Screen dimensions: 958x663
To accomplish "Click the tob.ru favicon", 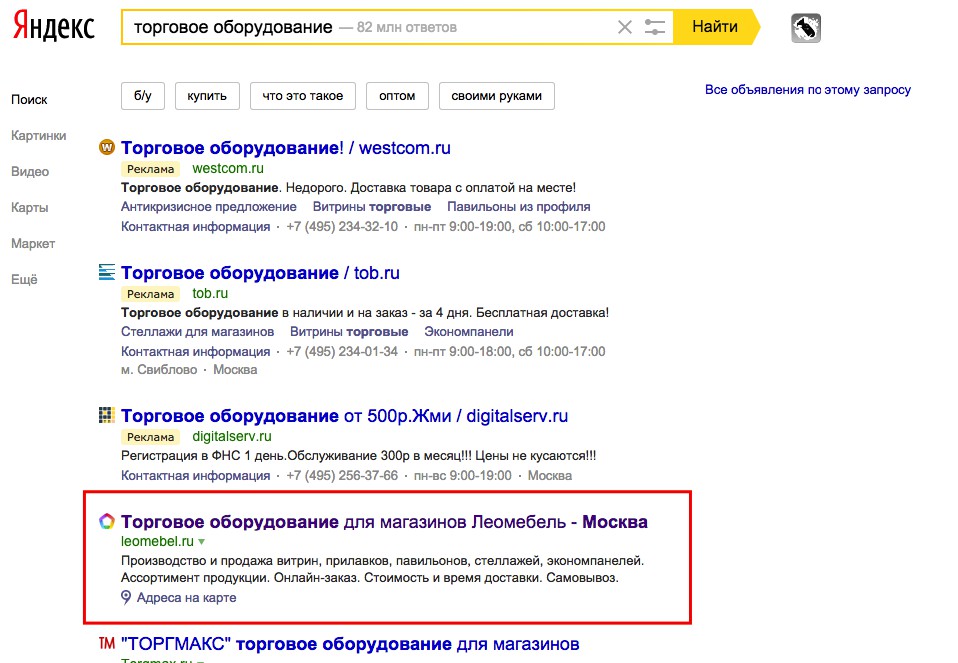I will [x=106, y=272].
